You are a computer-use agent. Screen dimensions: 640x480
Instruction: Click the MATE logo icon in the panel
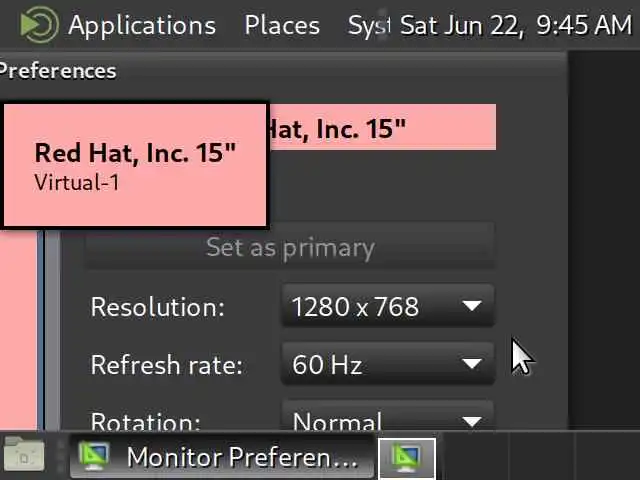click(39, 25)
